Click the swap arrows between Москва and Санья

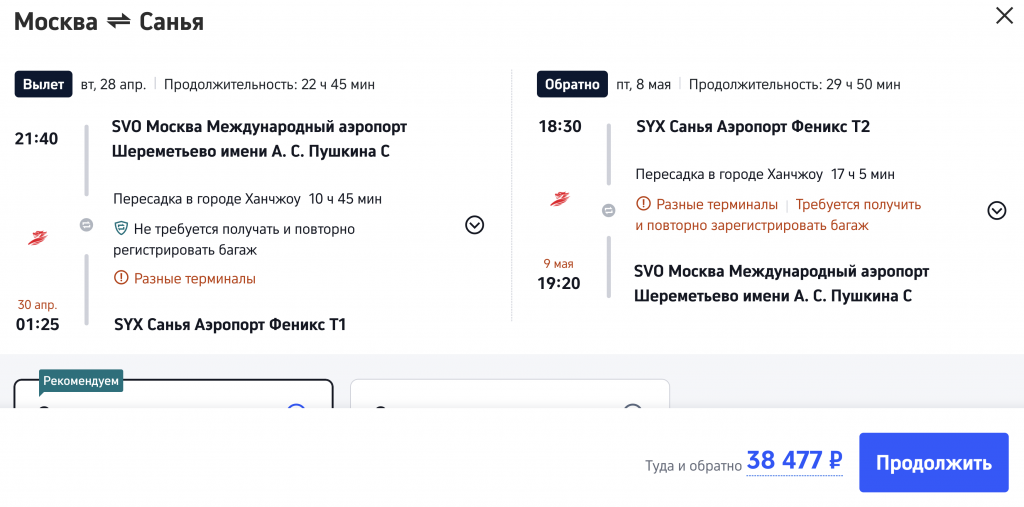[x=119, y=21]
